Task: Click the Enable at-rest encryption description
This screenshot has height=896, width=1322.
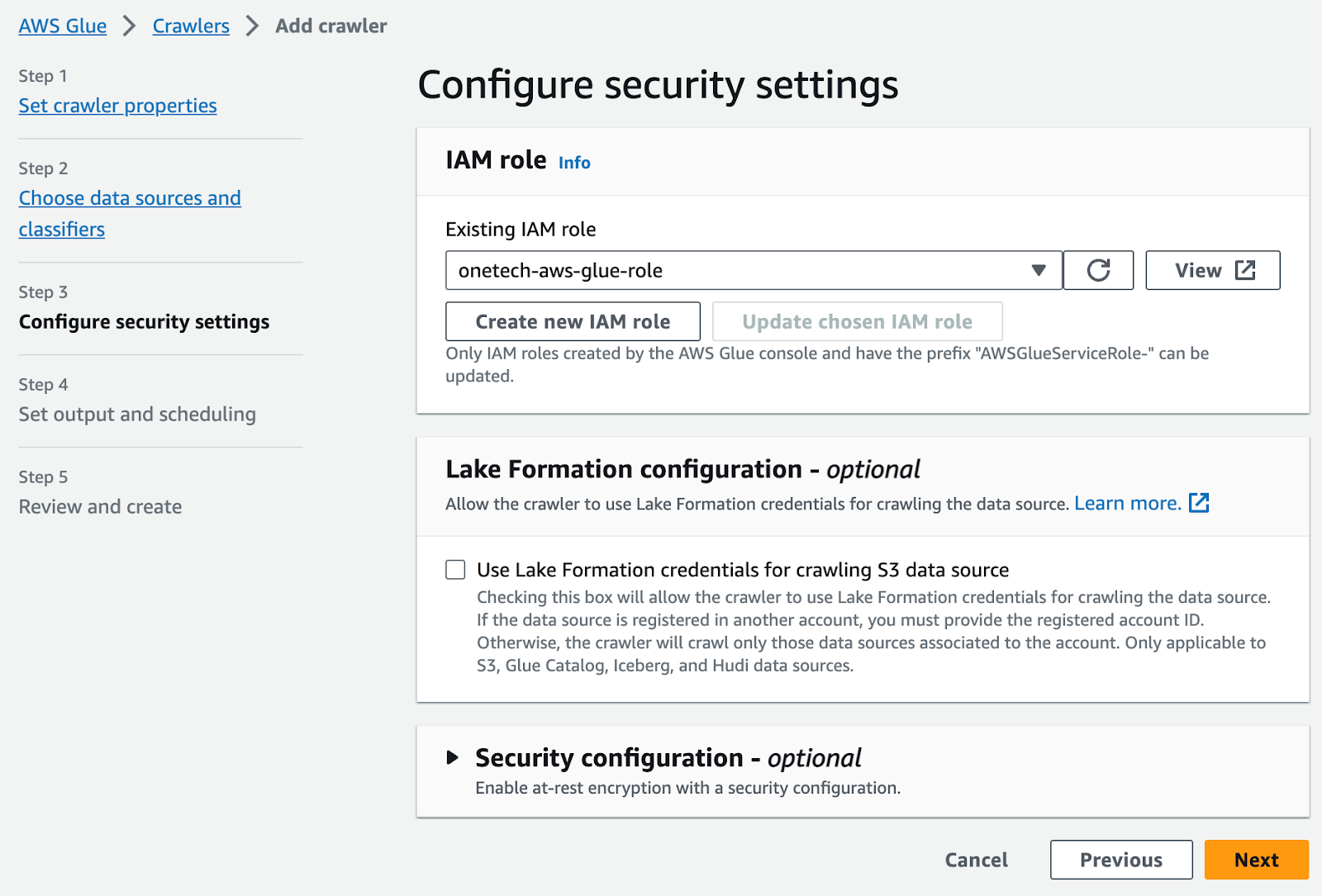Action: click(x=687, y=788)
